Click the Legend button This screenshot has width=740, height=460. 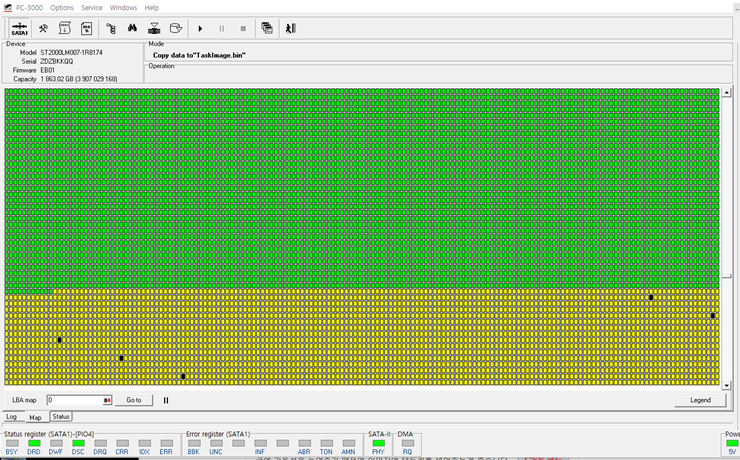coord(701,400)
